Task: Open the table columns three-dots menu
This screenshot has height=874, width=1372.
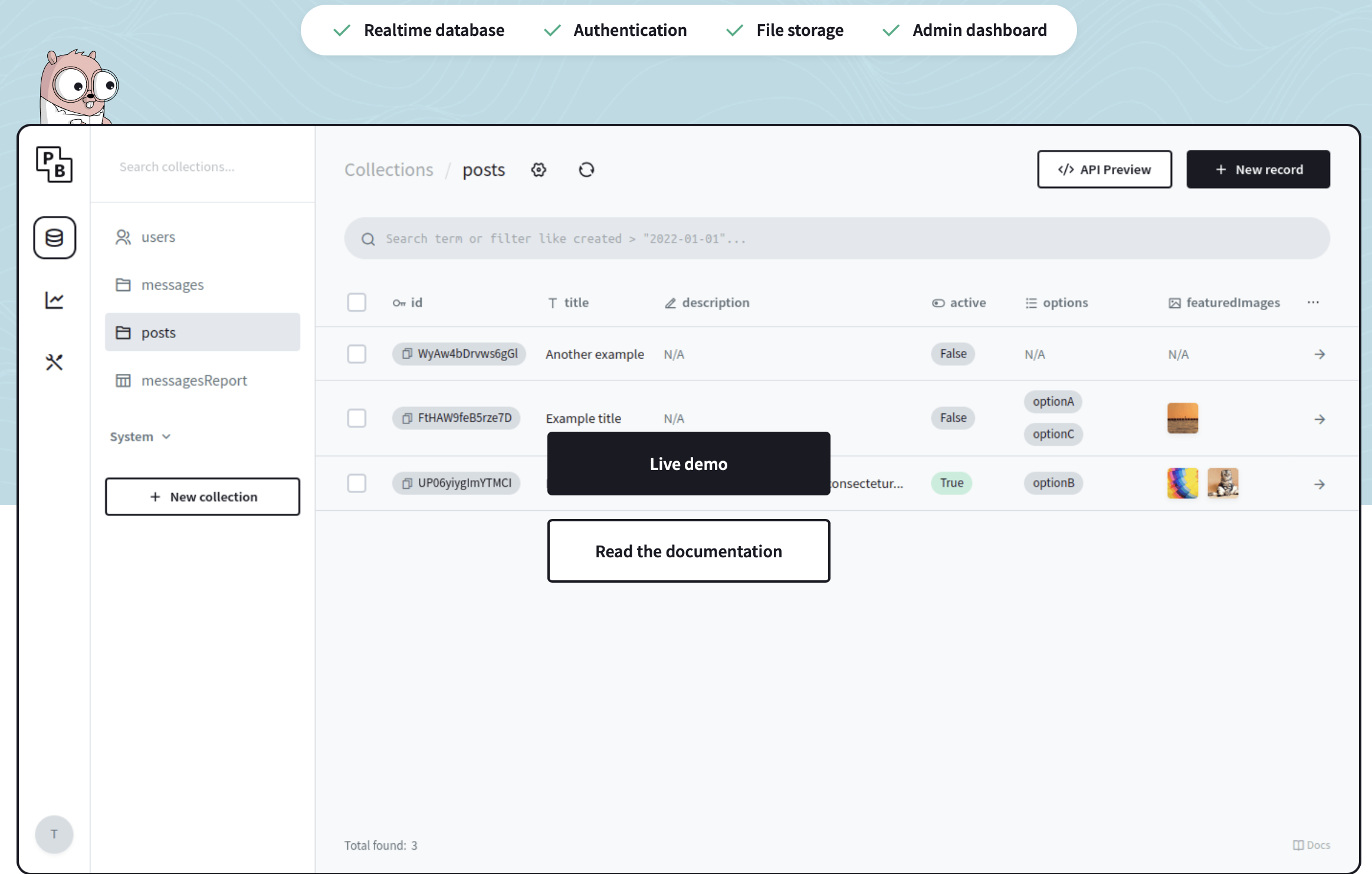Action: pyautogui.click(x=1313, y=303)
